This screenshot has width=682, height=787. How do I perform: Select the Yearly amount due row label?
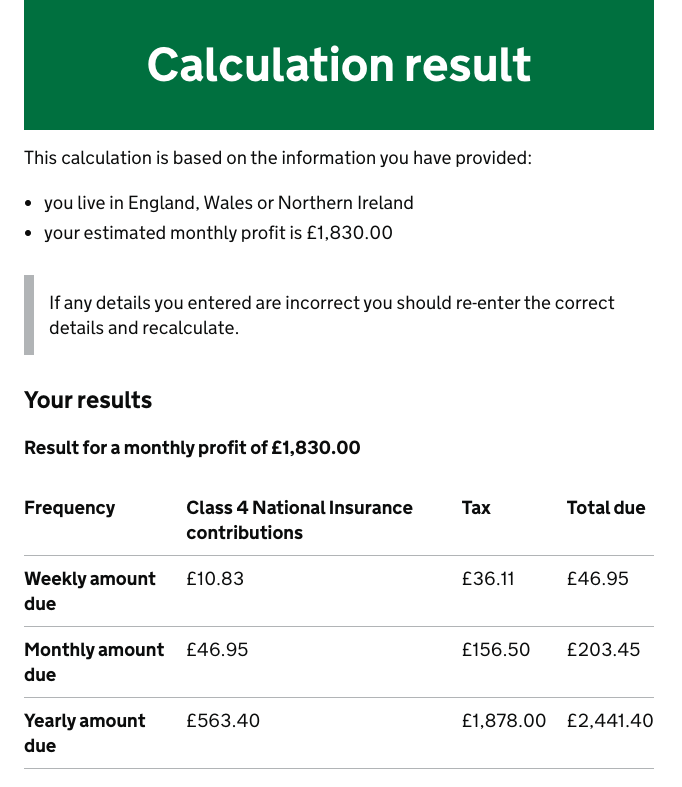[84, 733]
